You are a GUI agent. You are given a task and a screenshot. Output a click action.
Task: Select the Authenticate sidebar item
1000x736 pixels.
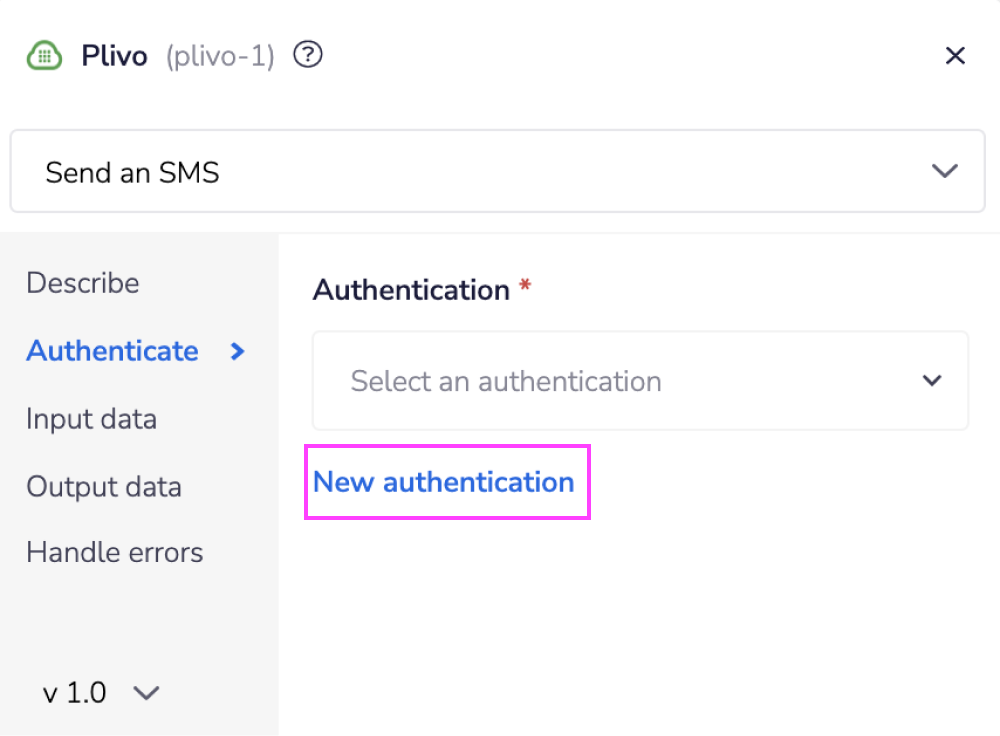tap(112, 351)
